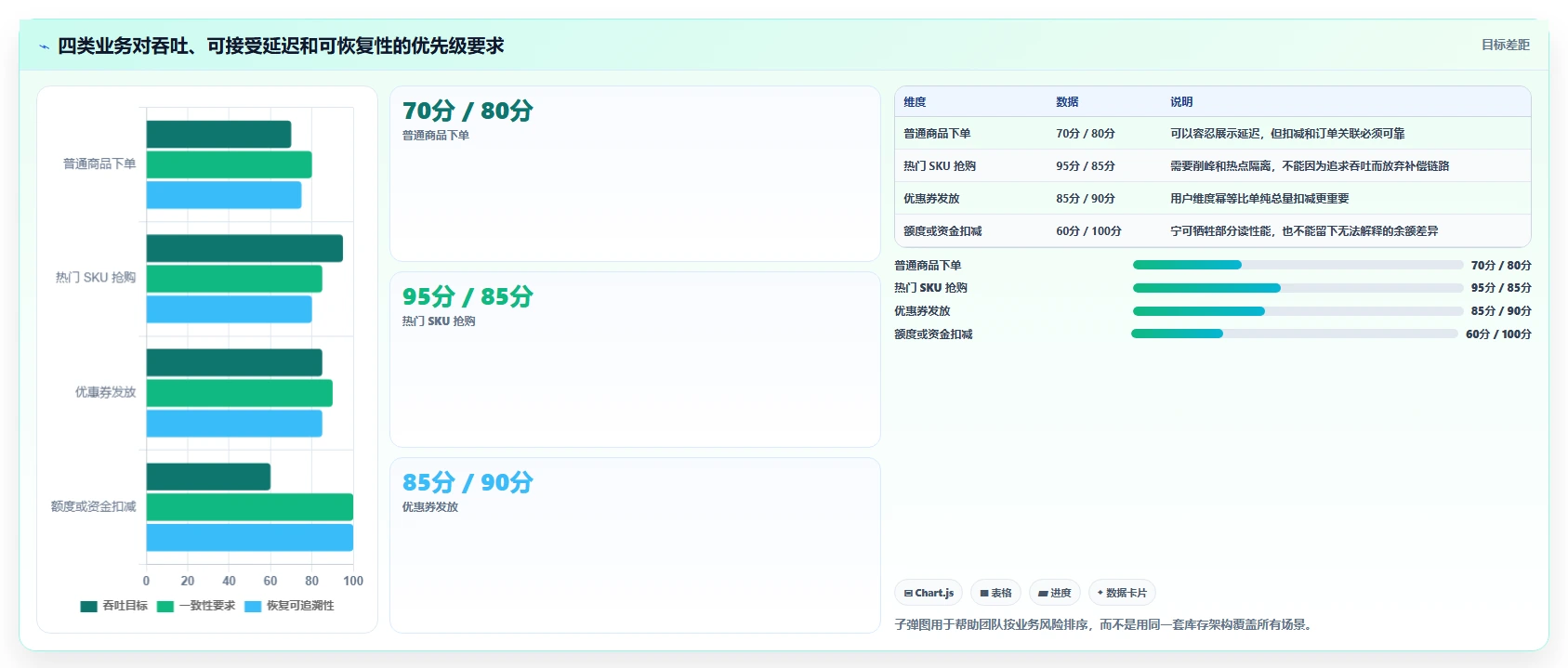Click the green 一致性要求 bar for 普通商品下单
This screenshot has width=1568, height=668.
point(229,164)
